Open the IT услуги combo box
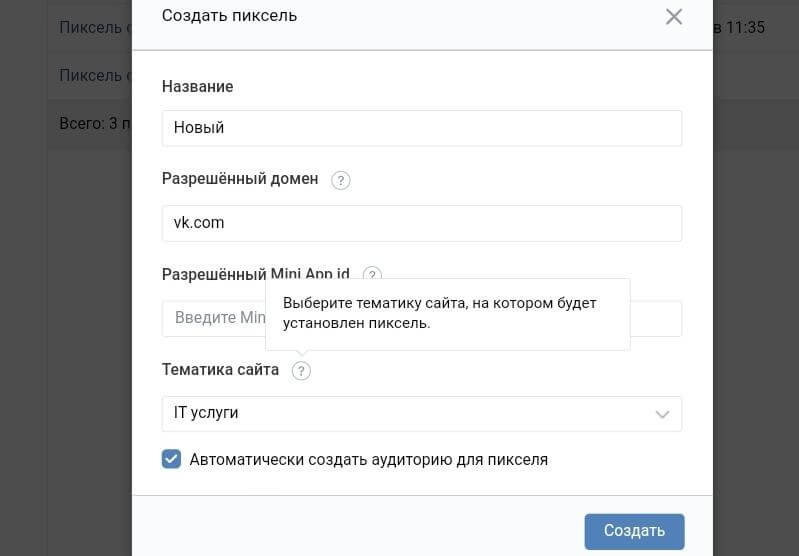 coord(400,413)
